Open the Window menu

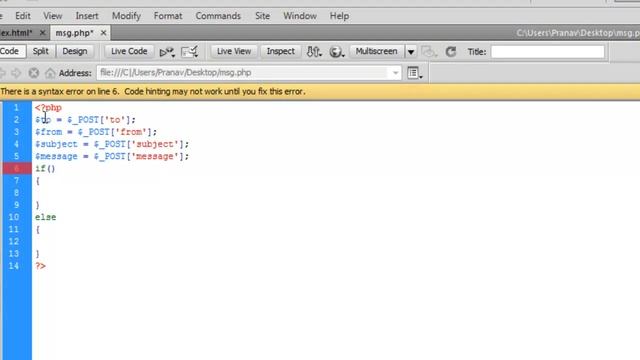point(300,16)
